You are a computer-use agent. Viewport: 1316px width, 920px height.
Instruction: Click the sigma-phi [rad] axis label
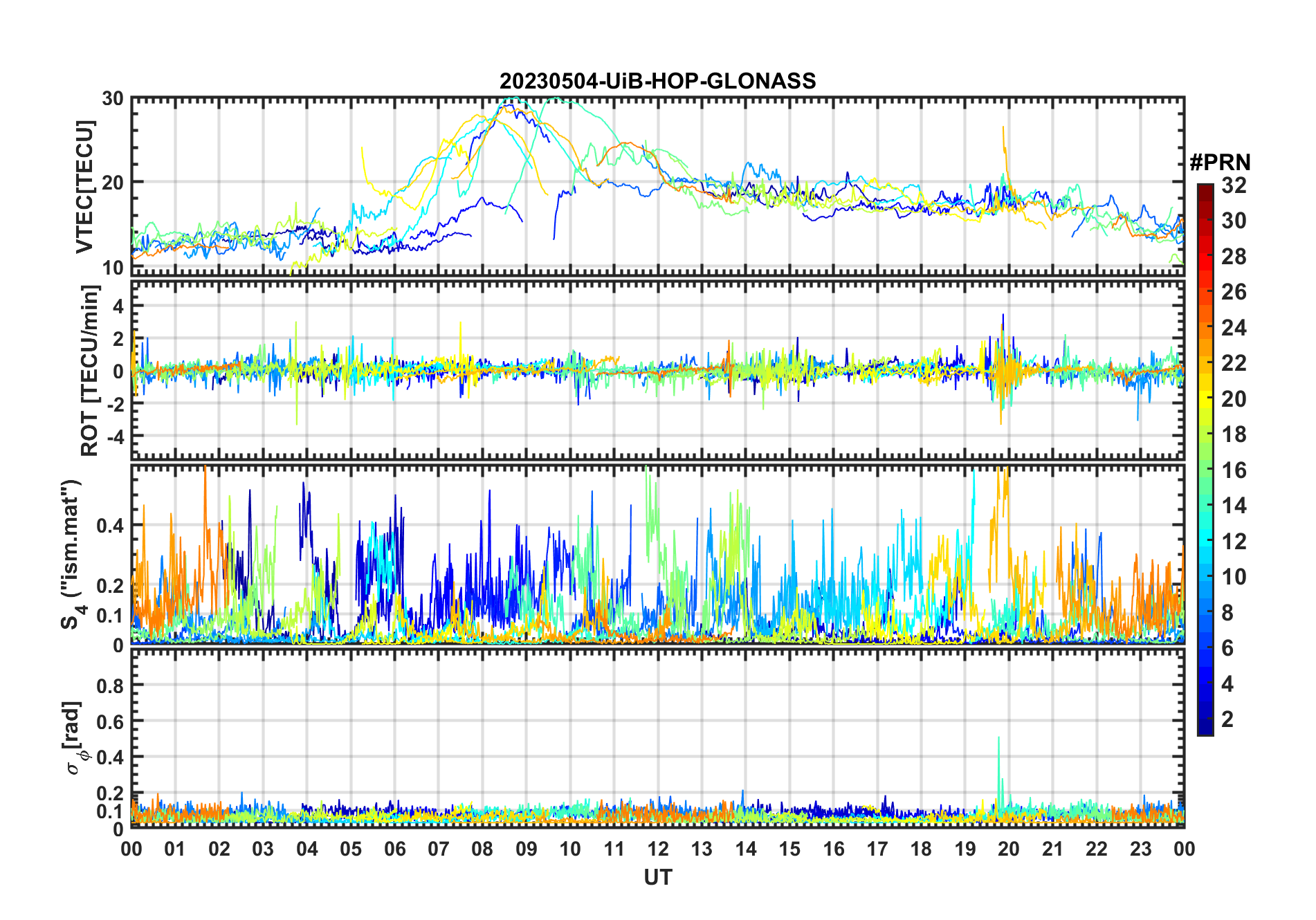(x=75, y=737)
